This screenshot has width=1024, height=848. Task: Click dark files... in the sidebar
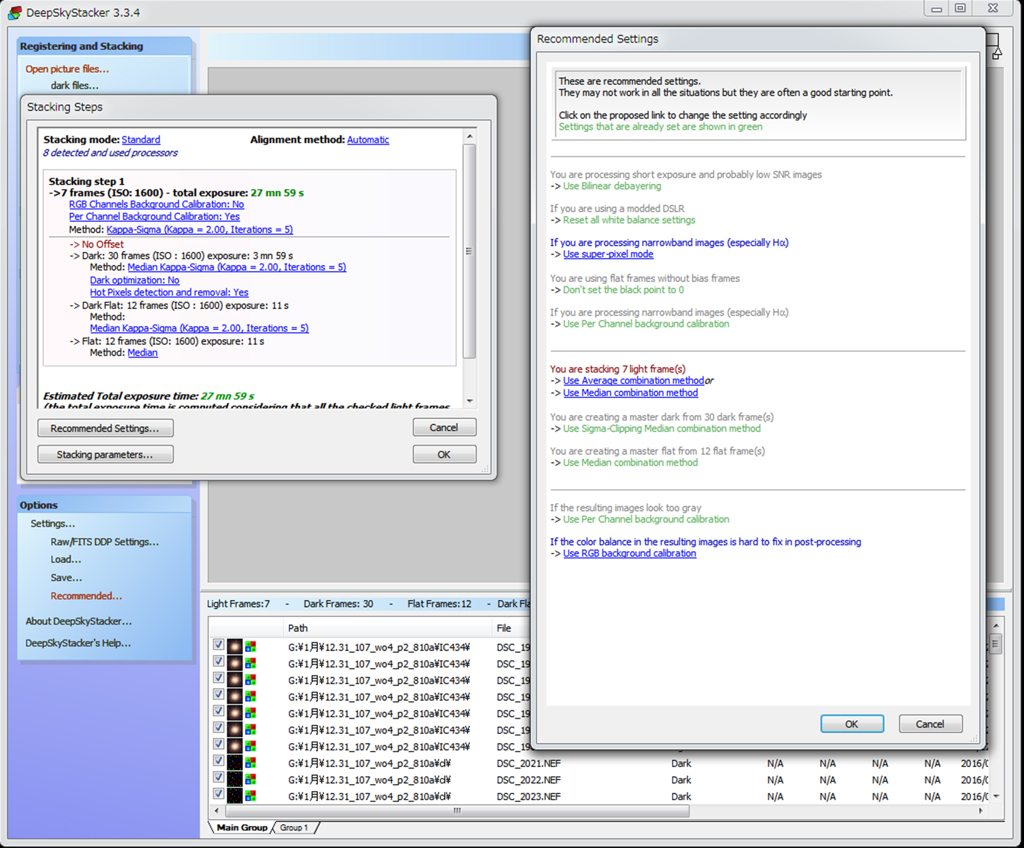(x=74, y=85)
